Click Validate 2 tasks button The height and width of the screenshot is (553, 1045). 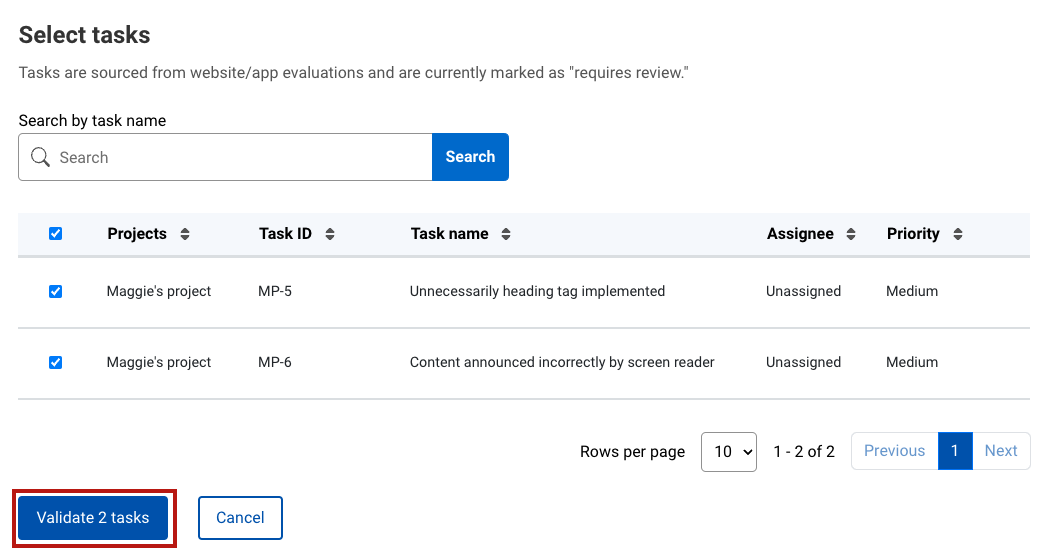[x=93, y=518]
